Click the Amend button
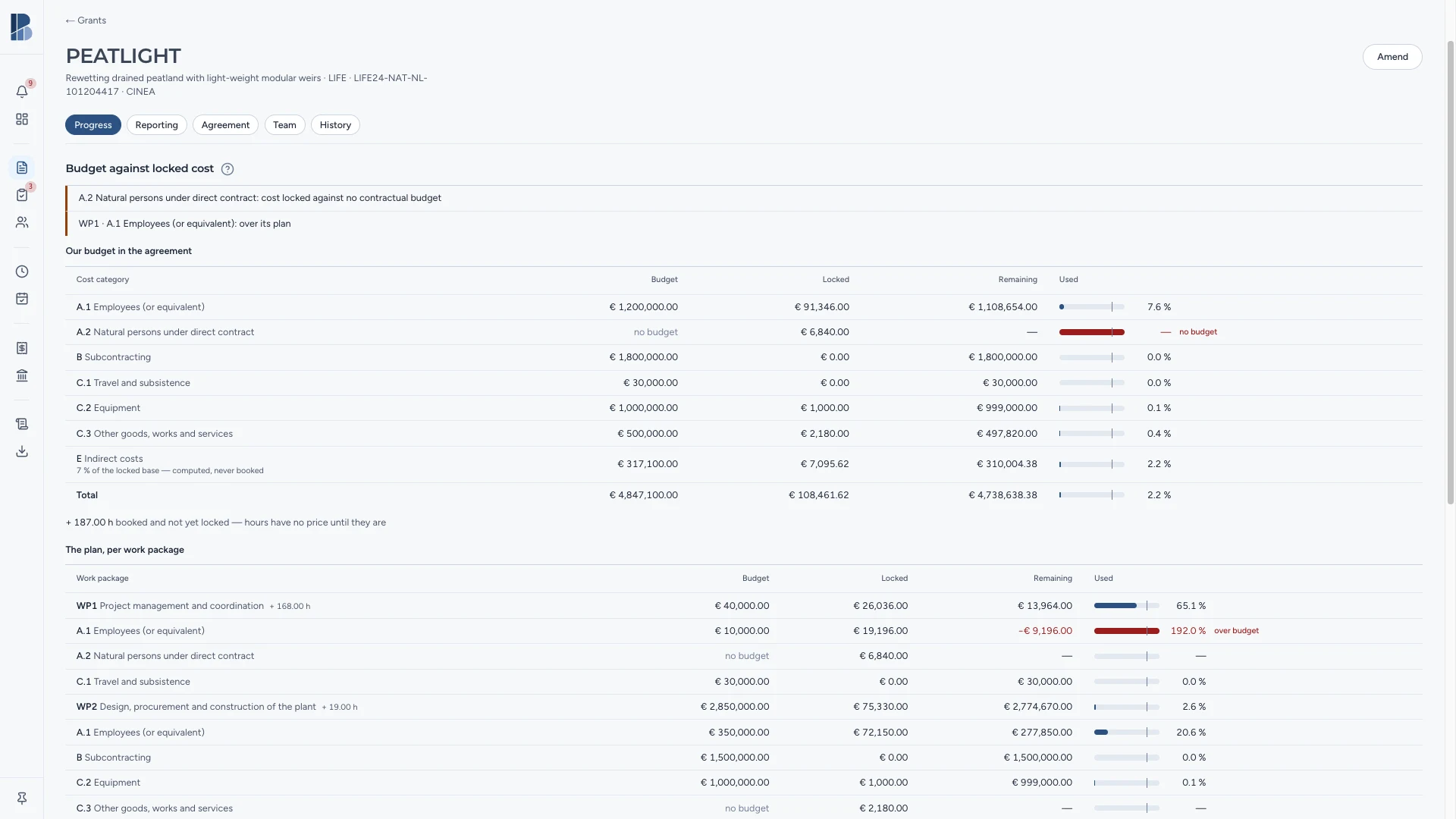 point(1392,57)
